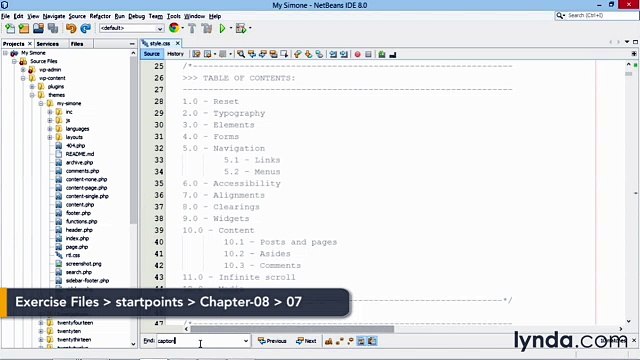Switch to the Source view button
Image resolution: width=640 pixels, height=360 pixels.
[151, 54]
